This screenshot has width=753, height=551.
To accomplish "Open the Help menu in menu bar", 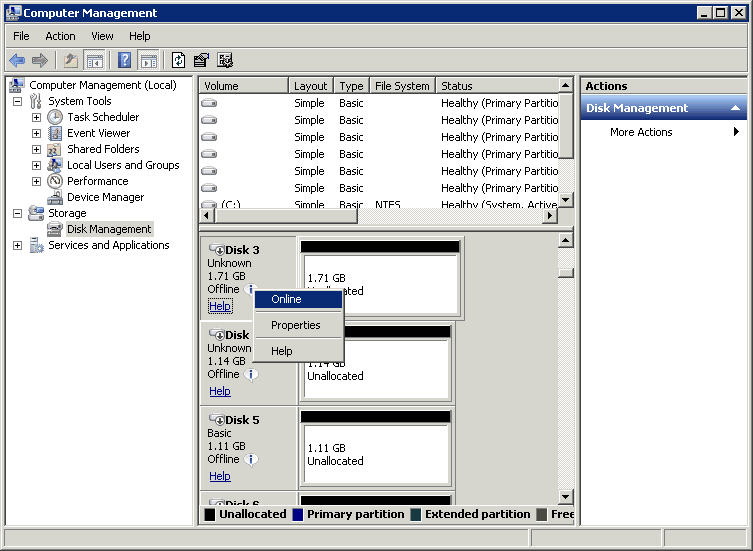I will tap(140, 36).
